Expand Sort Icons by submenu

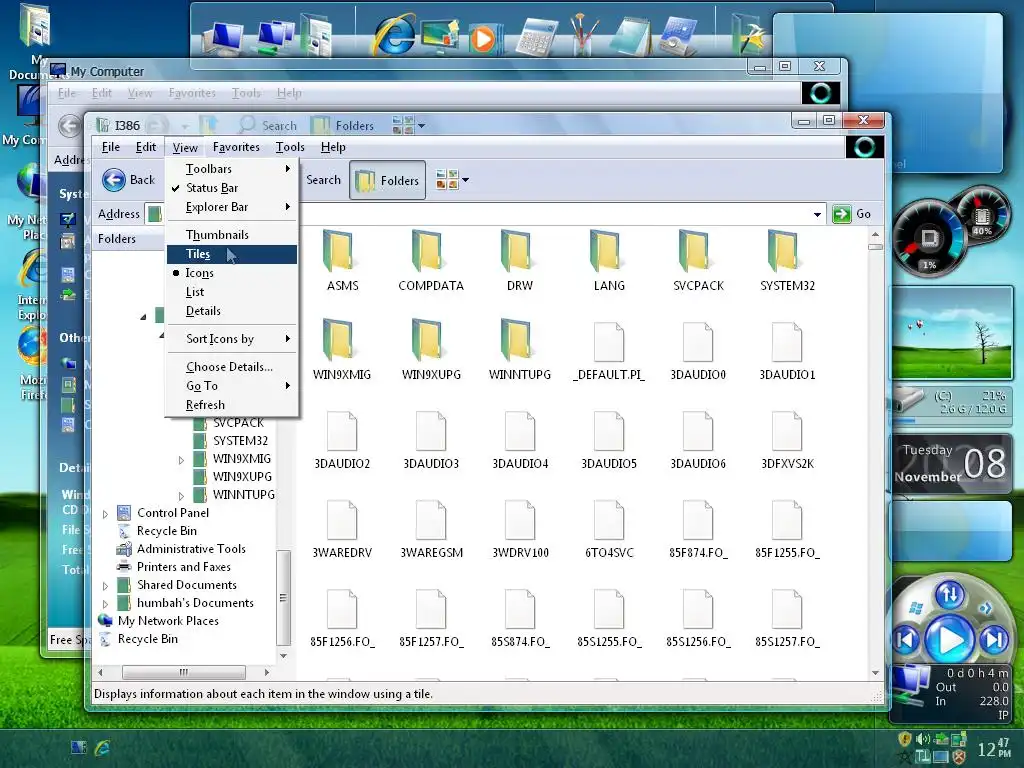coord(232,339)
